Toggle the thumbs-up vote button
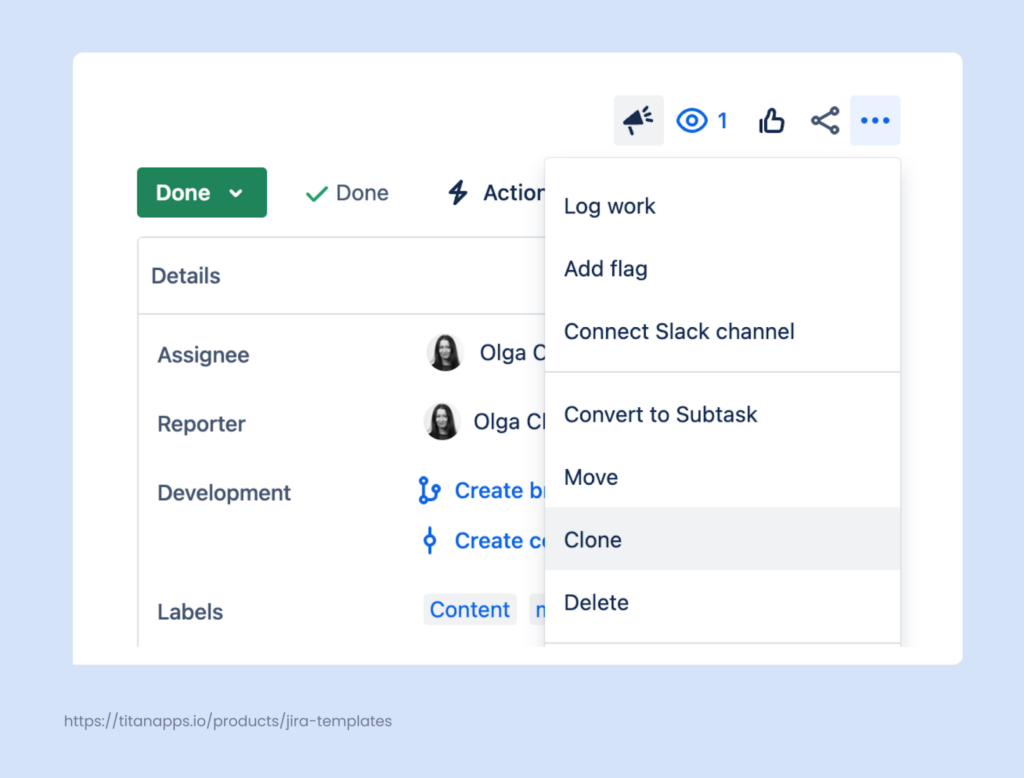Image resolution: width=1024 pixels, height=778 pixels. click(x=771, y=120)
